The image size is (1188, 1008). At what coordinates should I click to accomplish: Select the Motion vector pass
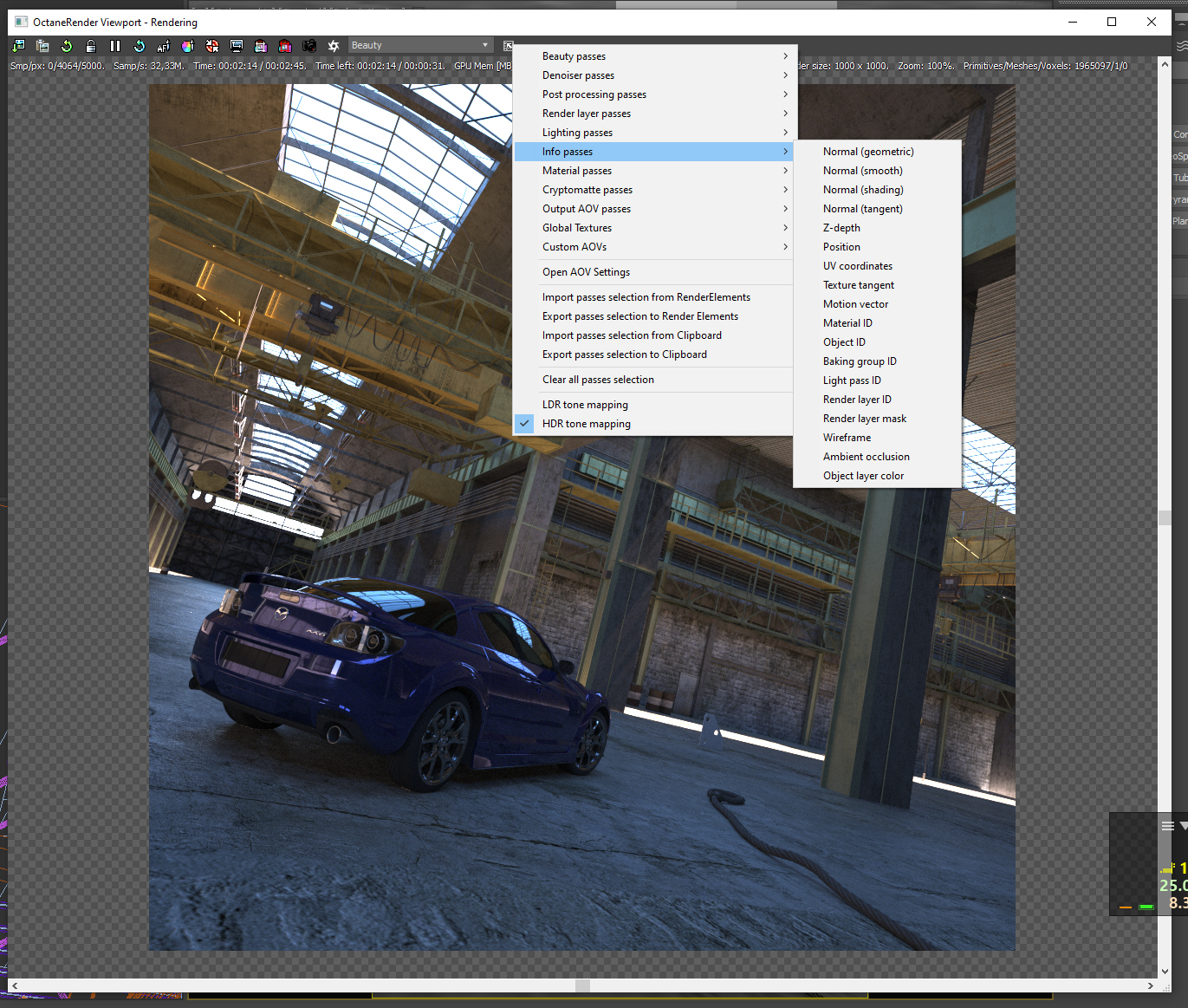pyautogui.click(x=878, y=304)
